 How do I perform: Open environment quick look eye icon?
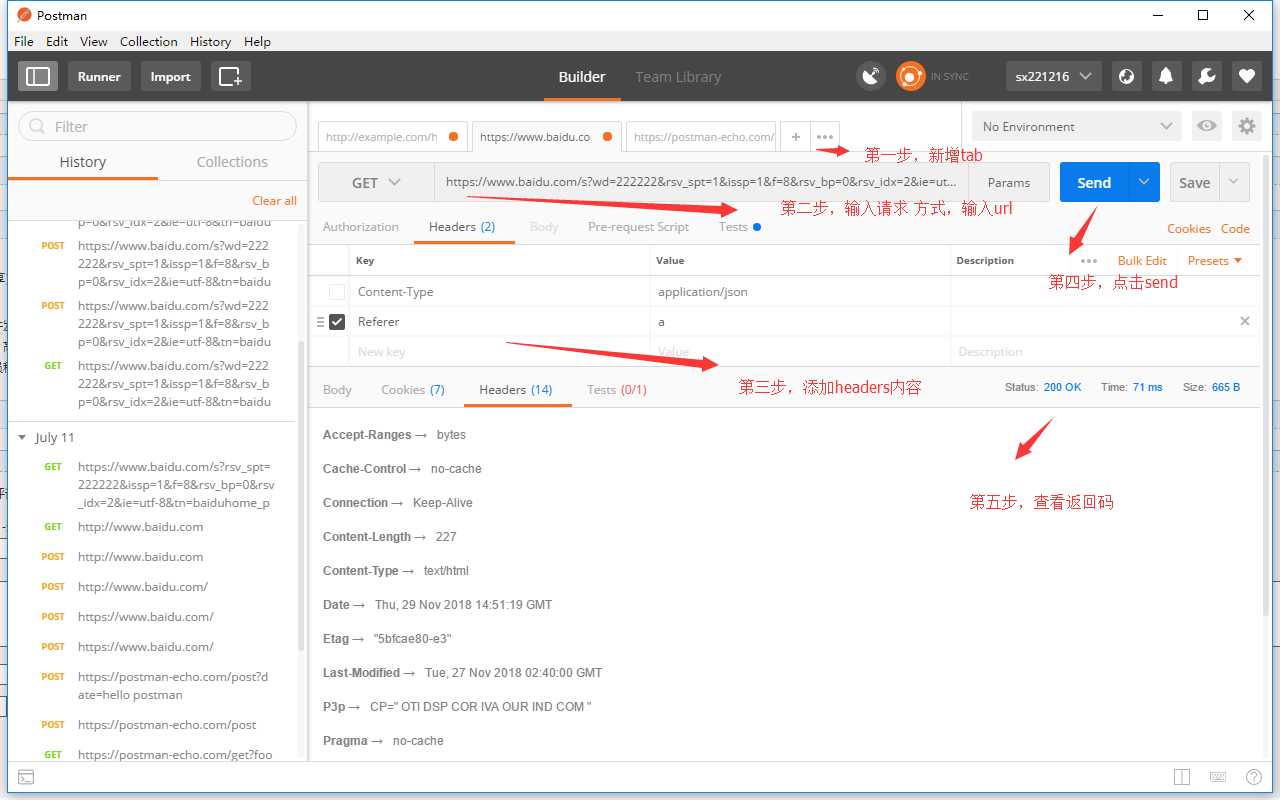pos(1207,126)
